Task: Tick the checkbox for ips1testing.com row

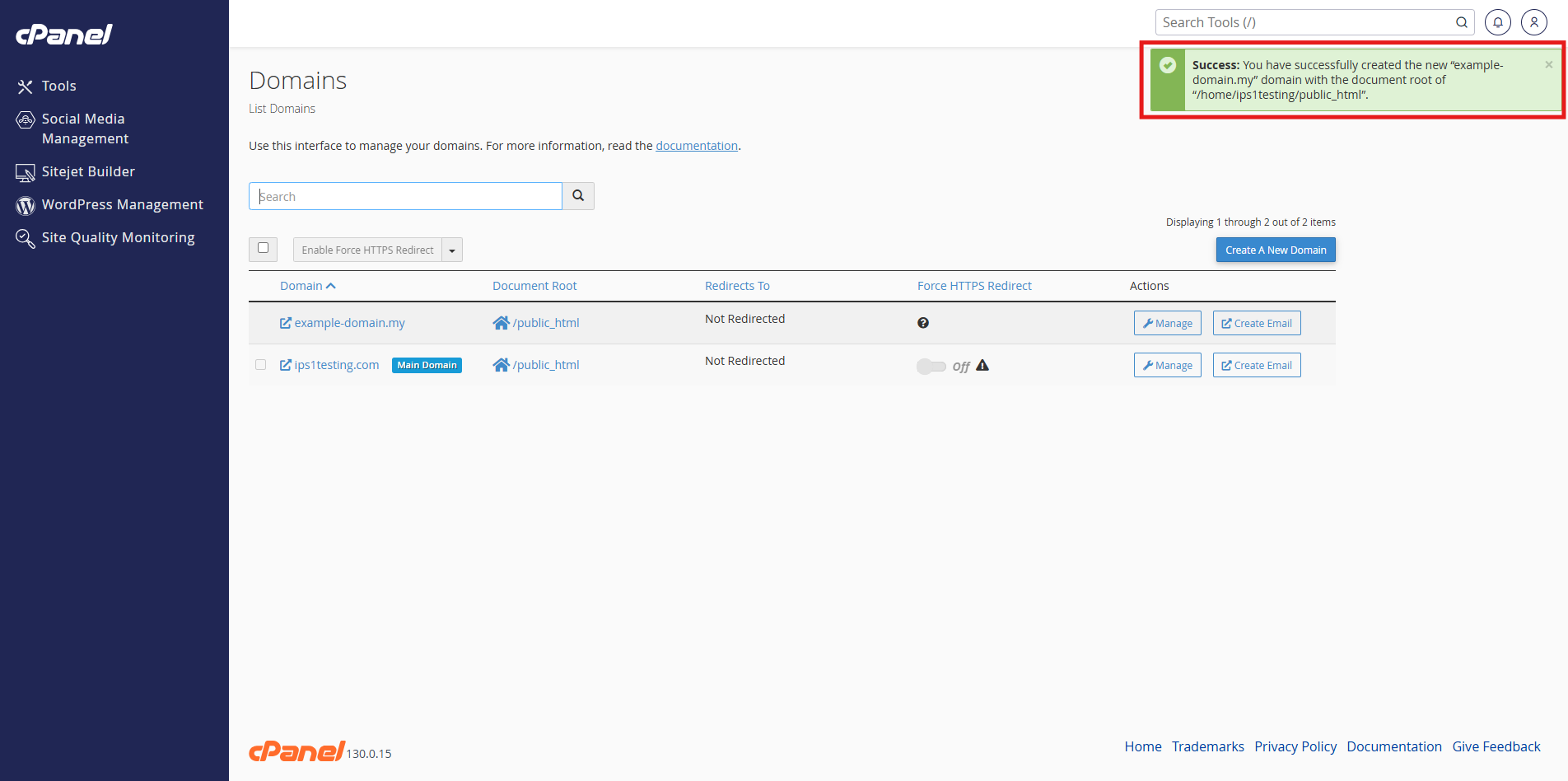Action: point(261,365)
